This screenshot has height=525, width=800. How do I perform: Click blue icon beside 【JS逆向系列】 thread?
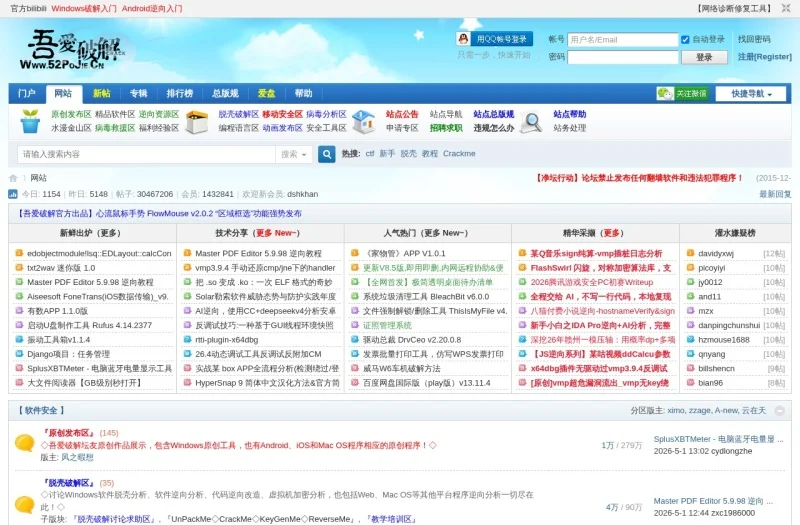[522, 354]
